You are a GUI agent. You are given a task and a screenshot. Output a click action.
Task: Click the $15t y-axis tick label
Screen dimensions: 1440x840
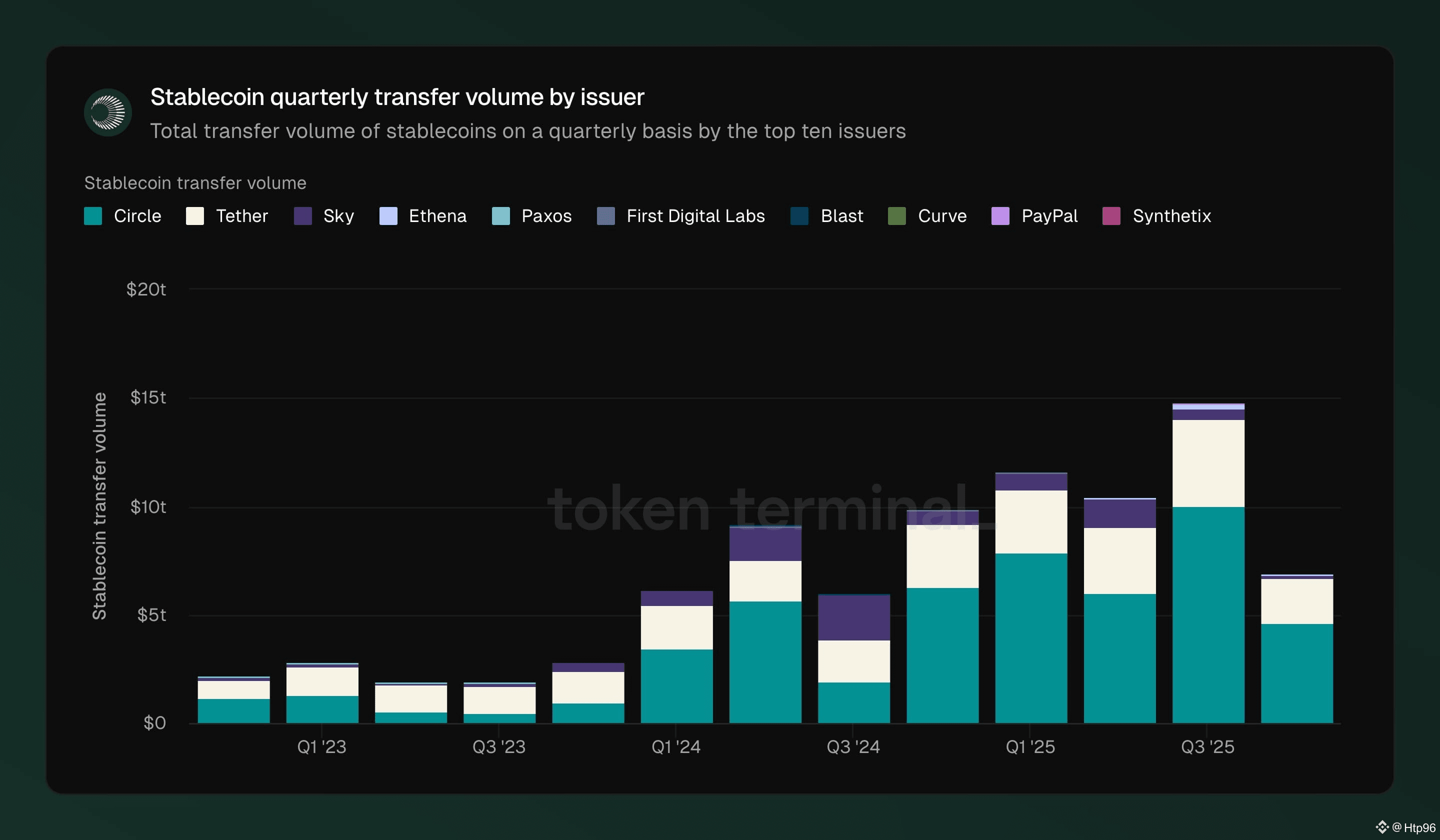[x=148, y=397]
